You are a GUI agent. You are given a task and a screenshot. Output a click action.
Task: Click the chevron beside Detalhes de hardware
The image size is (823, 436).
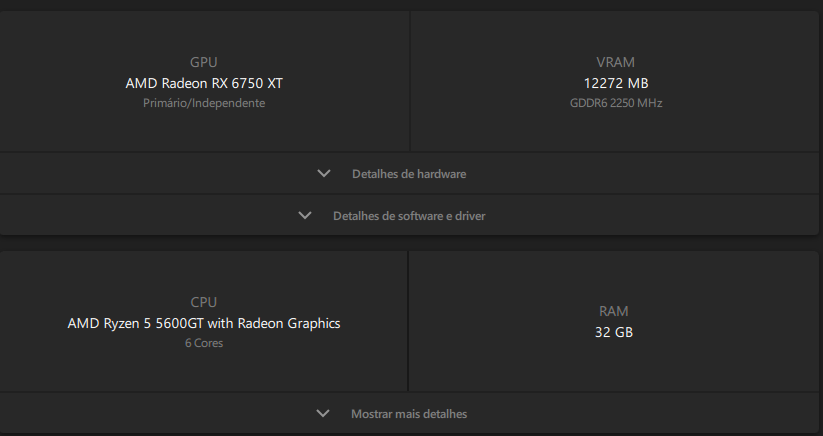(x=324, y=173)
